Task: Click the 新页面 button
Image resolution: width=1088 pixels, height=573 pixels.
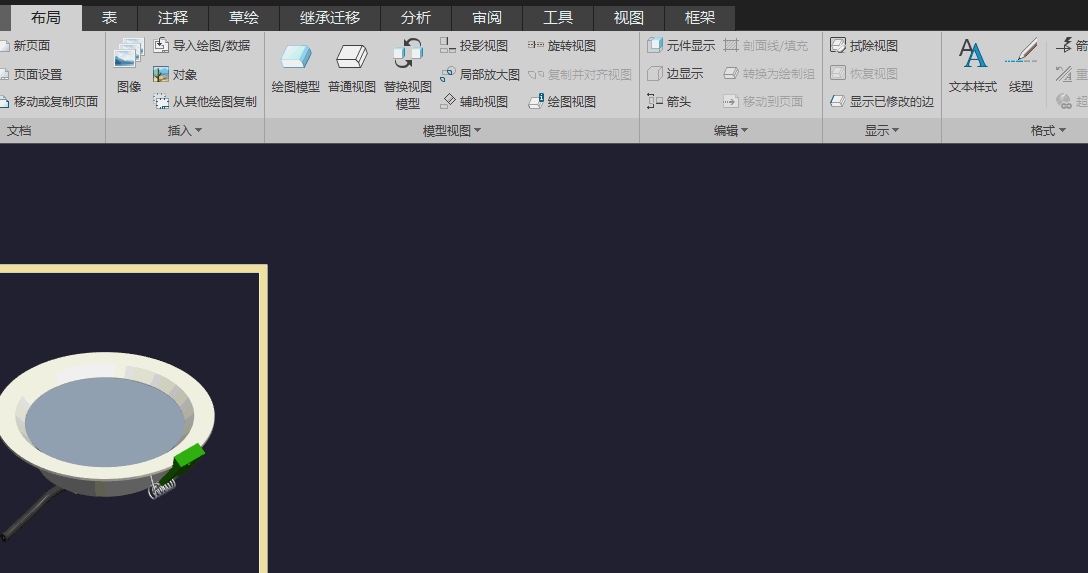Action: [25, 46]
